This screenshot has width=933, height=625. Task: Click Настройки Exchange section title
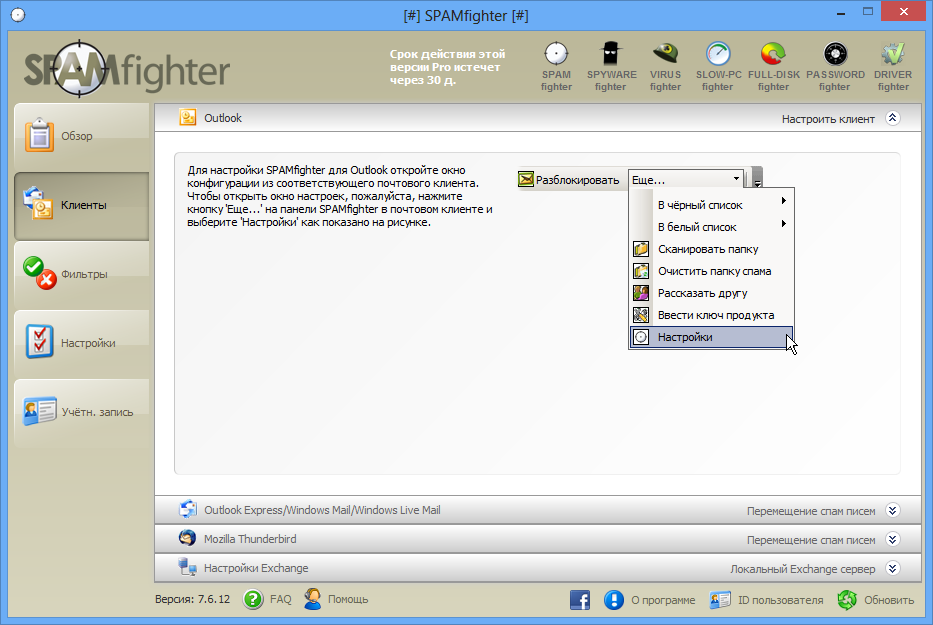256,568
